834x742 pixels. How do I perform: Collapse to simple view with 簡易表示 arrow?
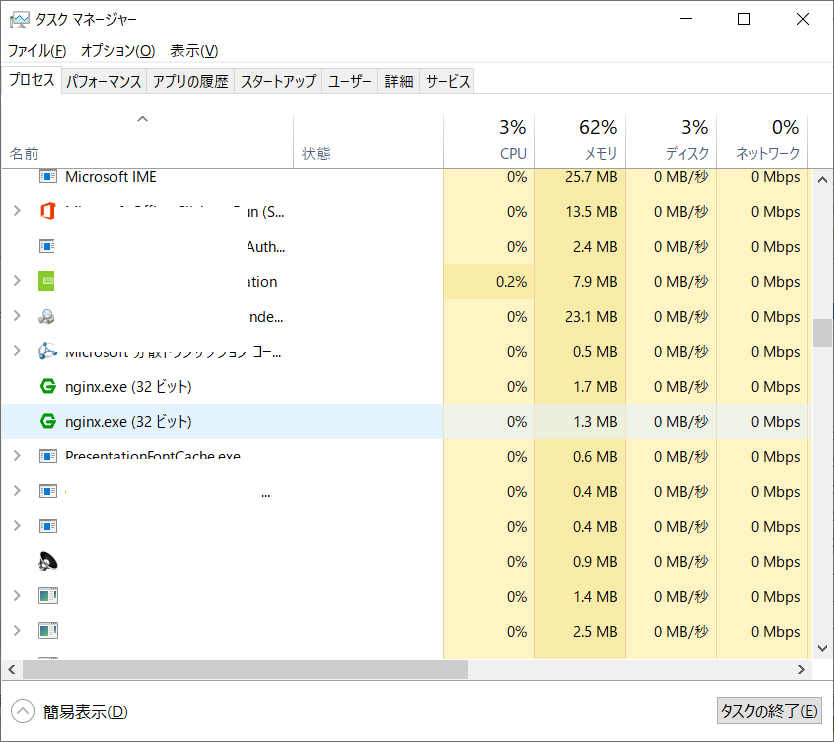23,711
